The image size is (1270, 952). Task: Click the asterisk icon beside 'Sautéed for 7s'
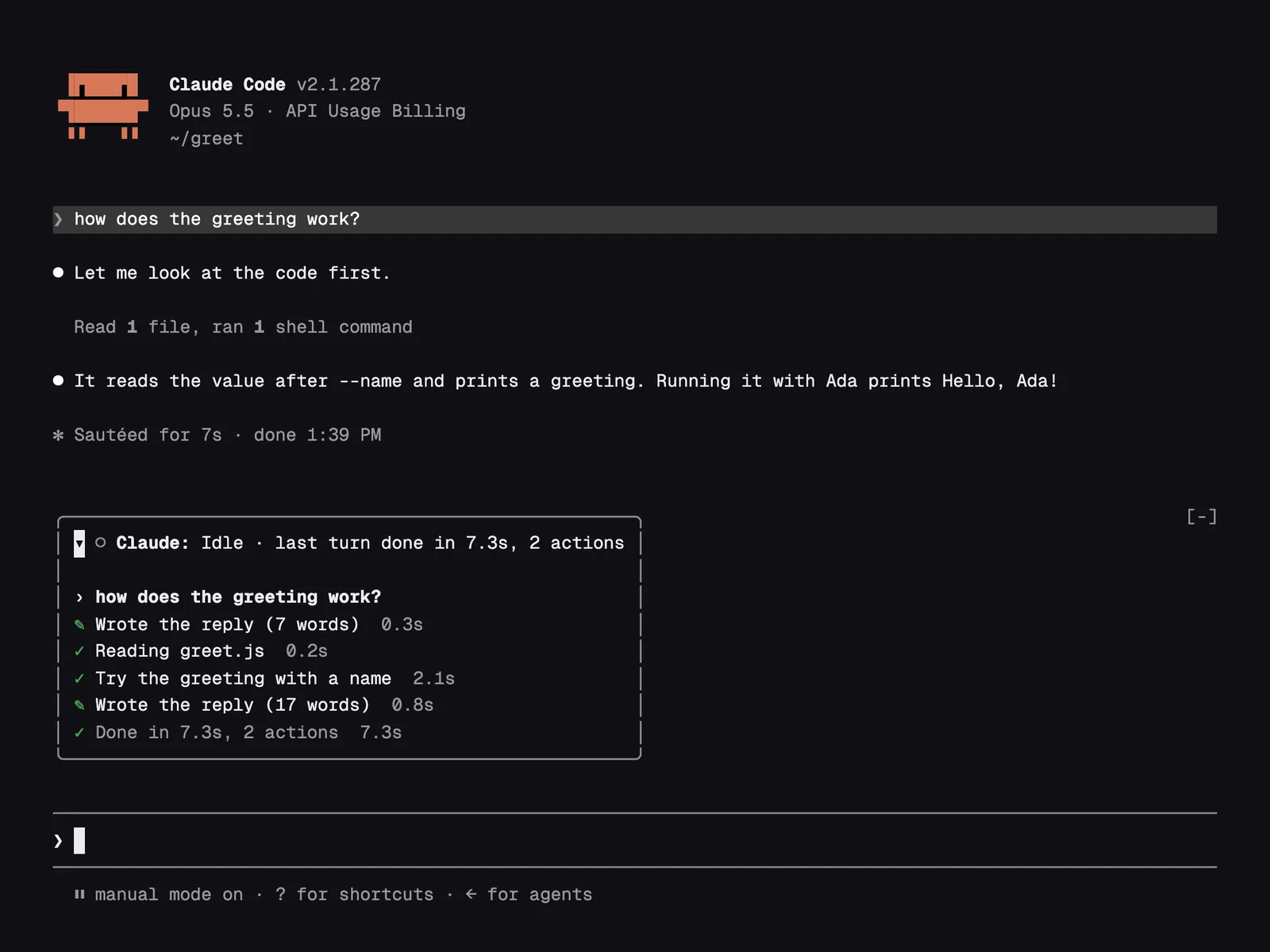tap(58, 435)
